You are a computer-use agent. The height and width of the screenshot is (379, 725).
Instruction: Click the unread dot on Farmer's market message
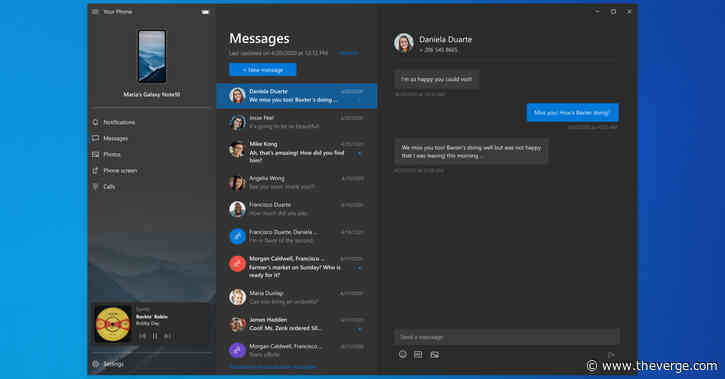(x=359, y=268)
